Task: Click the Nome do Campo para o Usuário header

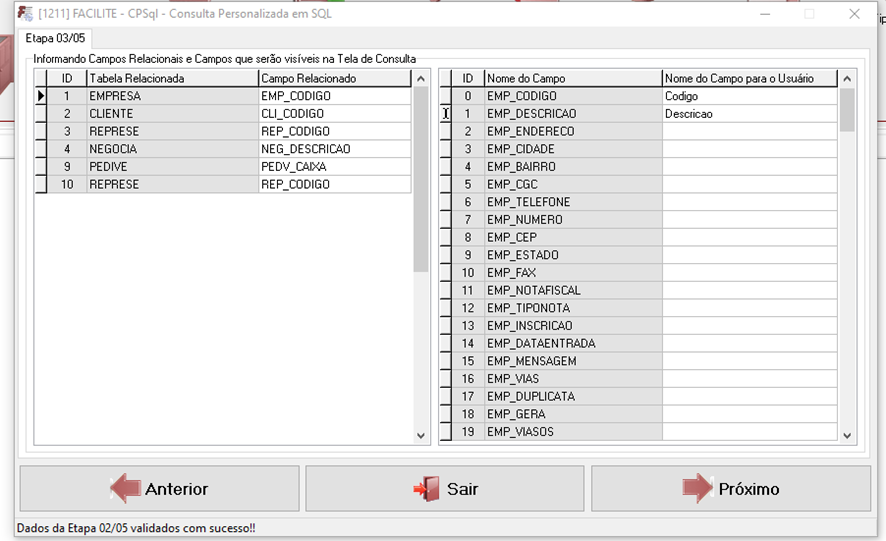Action: point(749,79)
